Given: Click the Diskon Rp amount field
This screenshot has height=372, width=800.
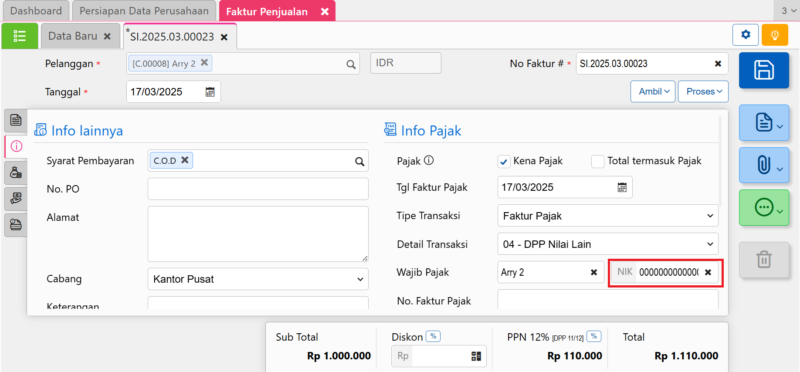Looking at the screenshot, I should click(440, 356).
